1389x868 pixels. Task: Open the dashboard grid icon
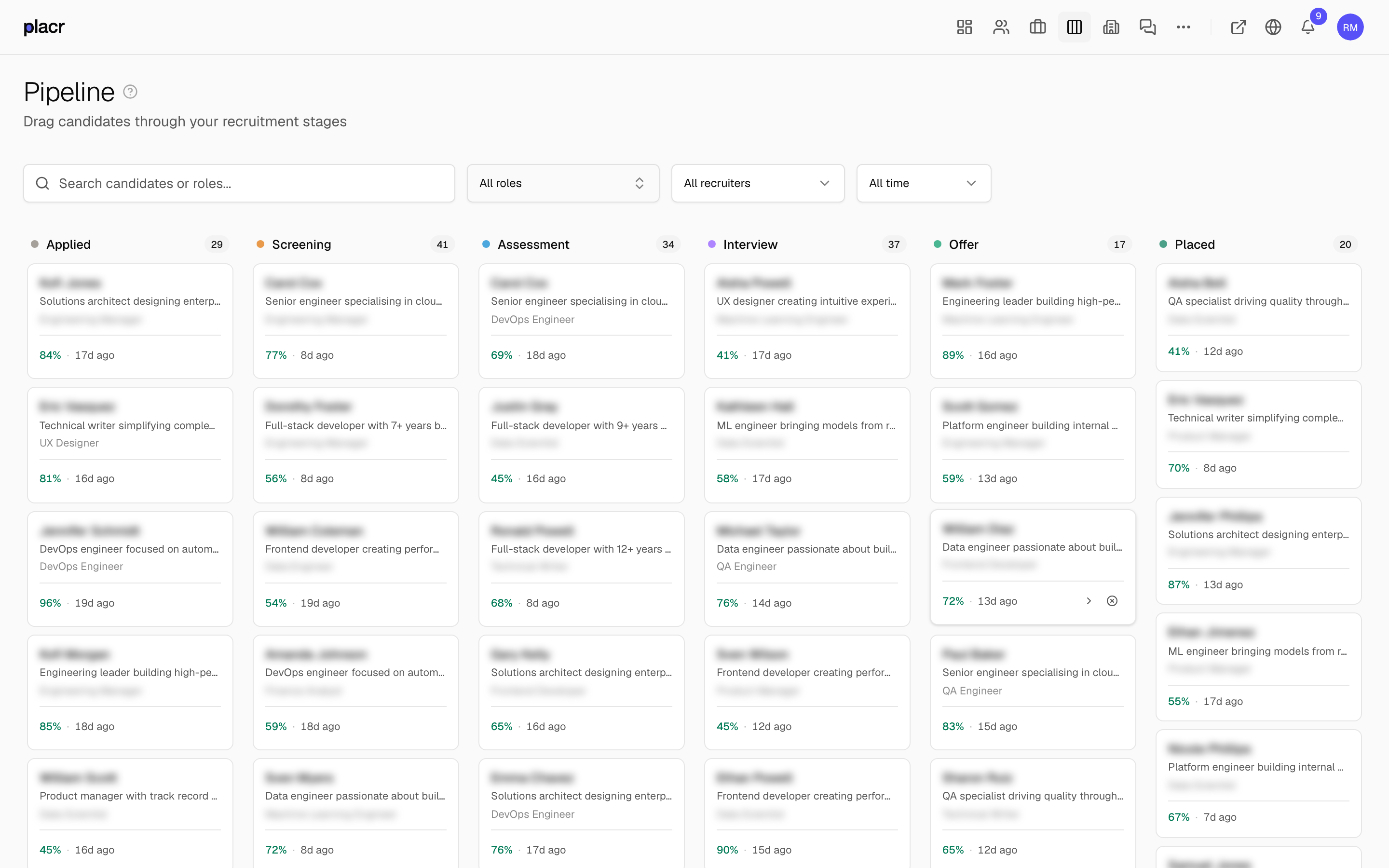964,27
